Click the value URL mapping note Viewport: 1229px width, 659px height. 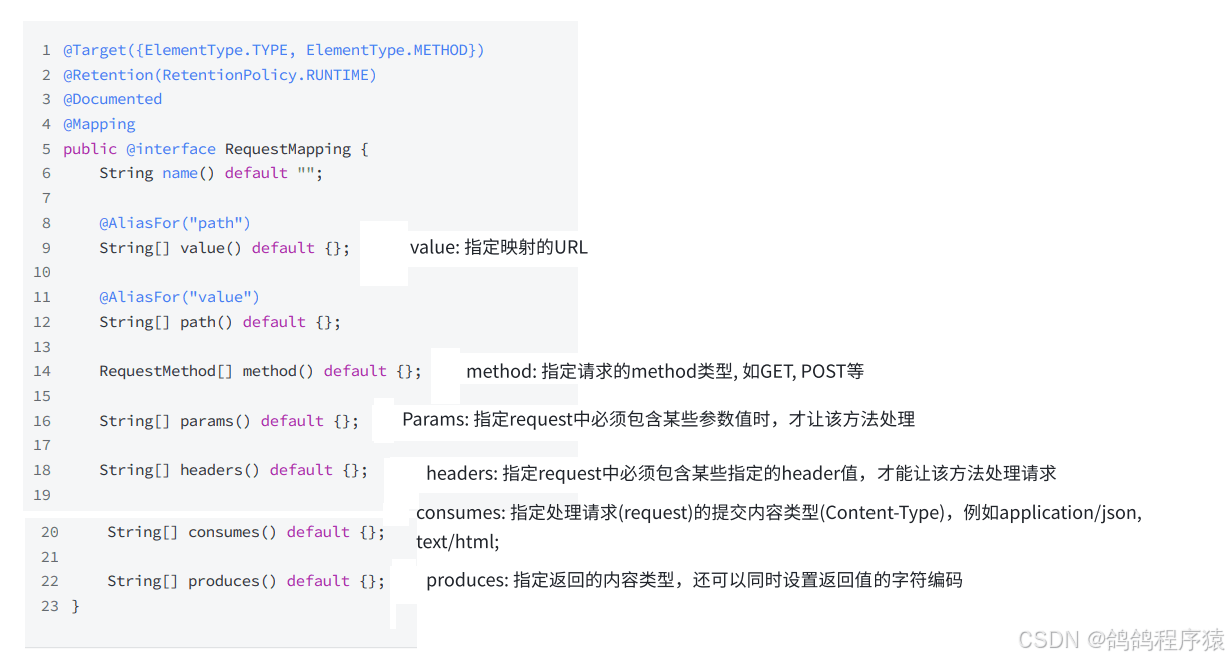[499, 247]
